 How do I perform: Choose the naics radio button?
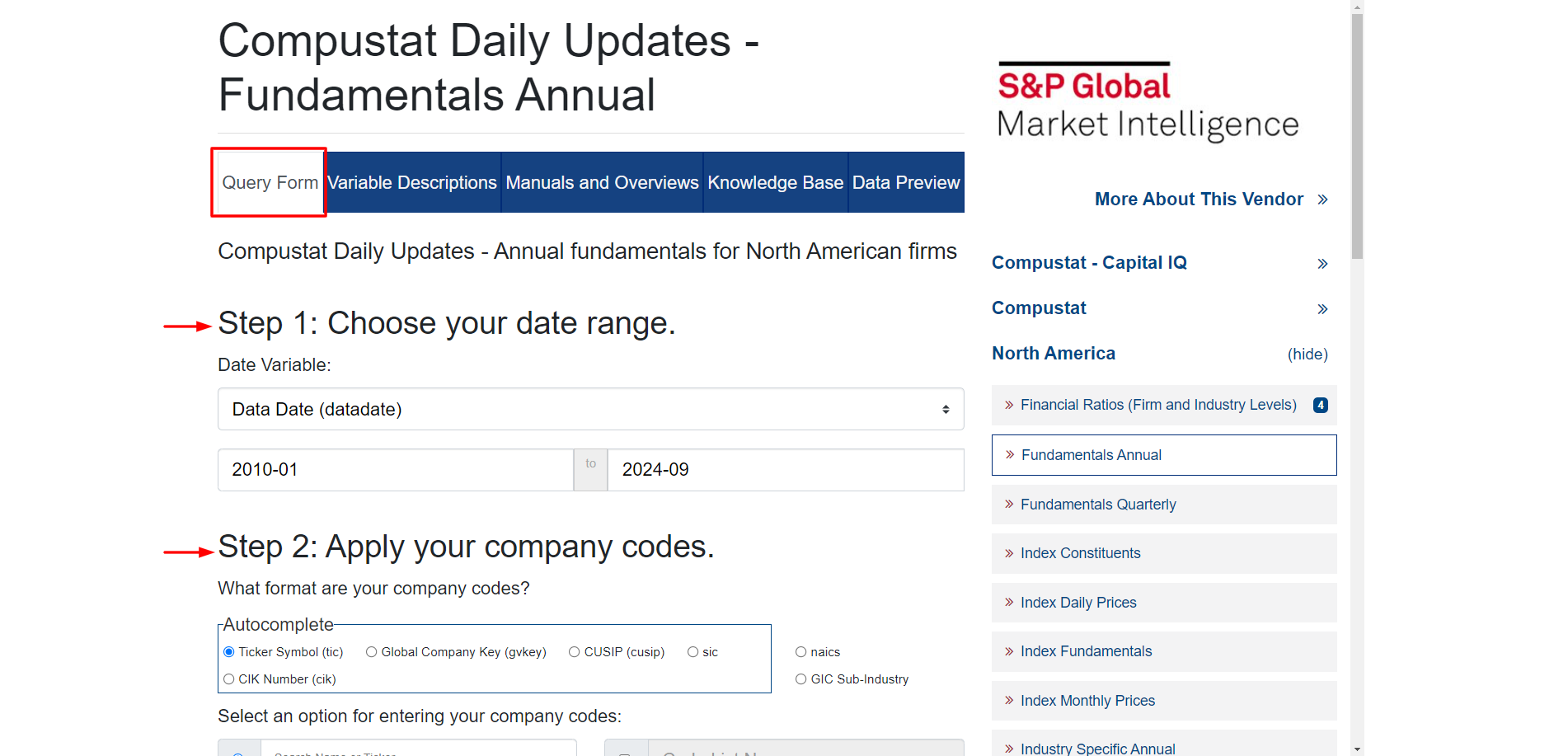[800, 652]
